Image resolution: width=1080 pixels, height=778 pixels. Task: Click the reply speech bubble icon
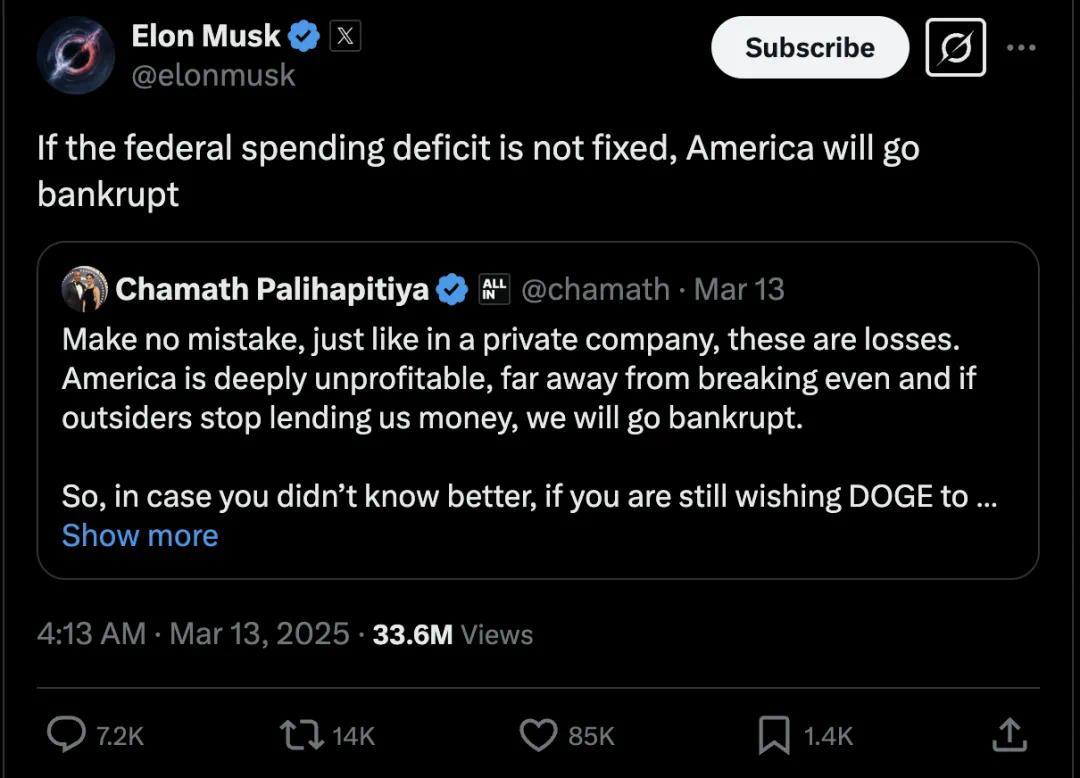[x=66, y=734]
